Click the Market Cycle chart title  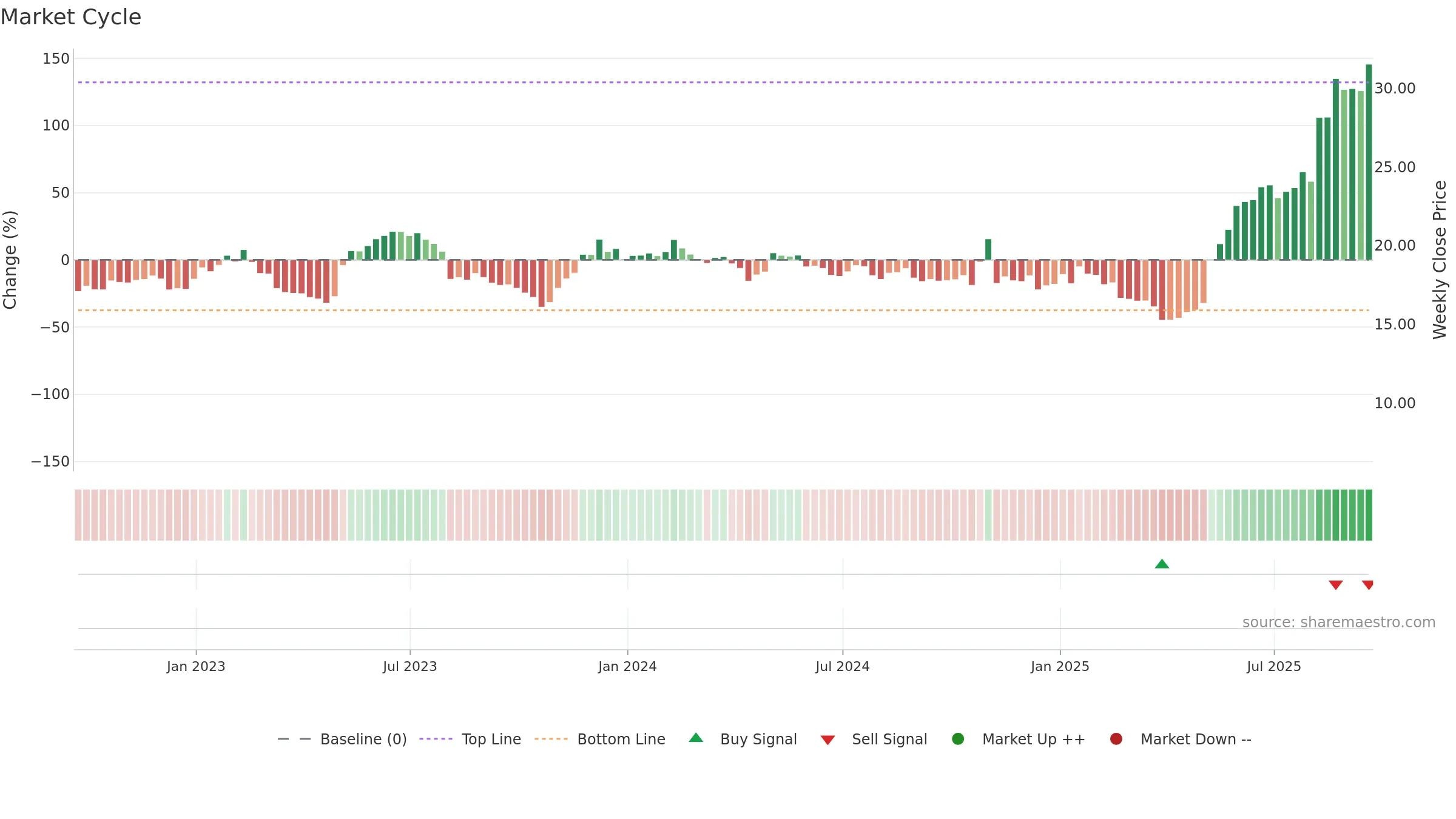pos(71,17)
